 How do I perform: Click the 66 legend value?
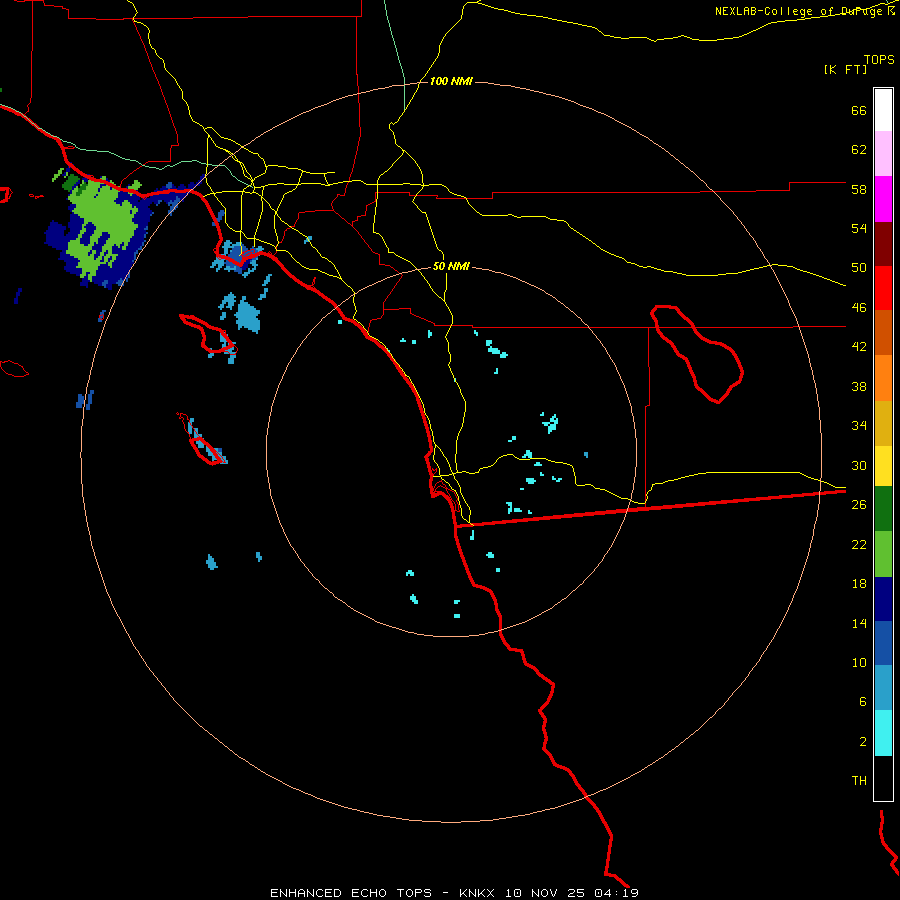tap(859, 110)
